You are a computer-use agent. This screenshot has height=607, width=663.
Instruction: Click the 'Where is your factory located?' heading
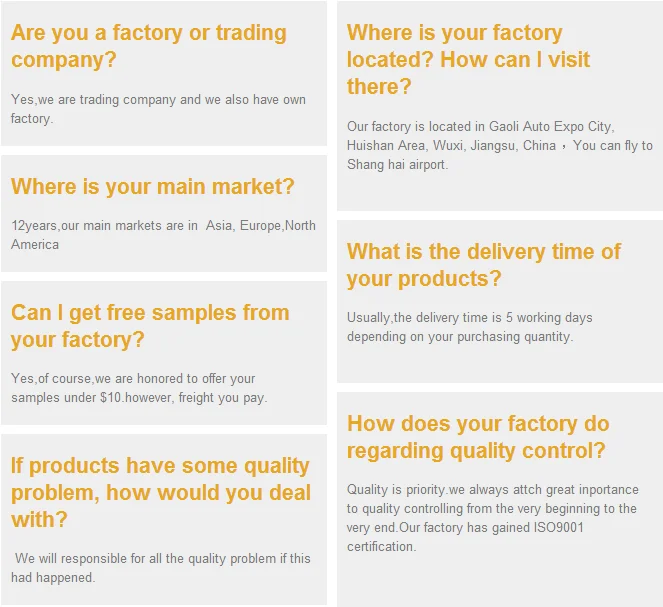[x=468, y=59]
